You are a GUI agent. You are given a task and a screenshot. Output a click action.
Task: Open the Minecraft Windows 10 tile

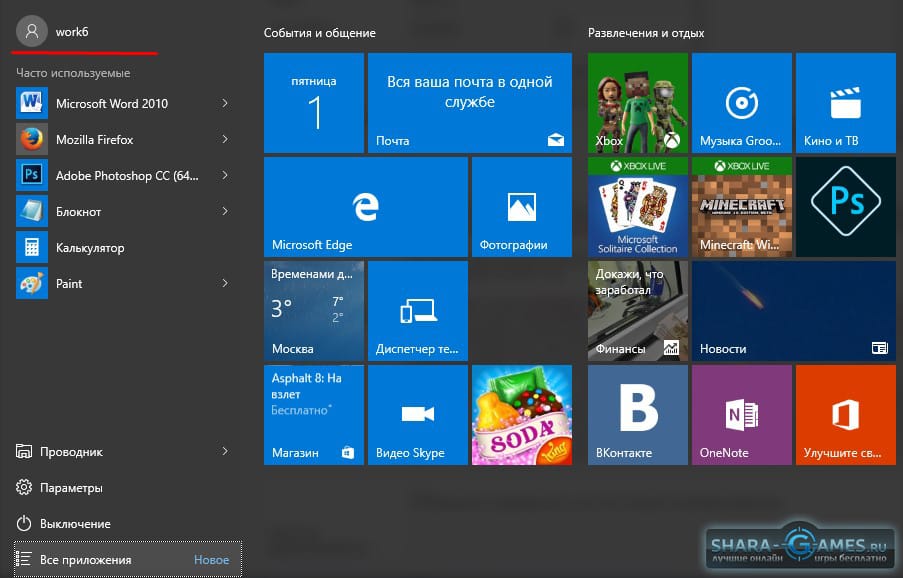[x=742, y=207]
